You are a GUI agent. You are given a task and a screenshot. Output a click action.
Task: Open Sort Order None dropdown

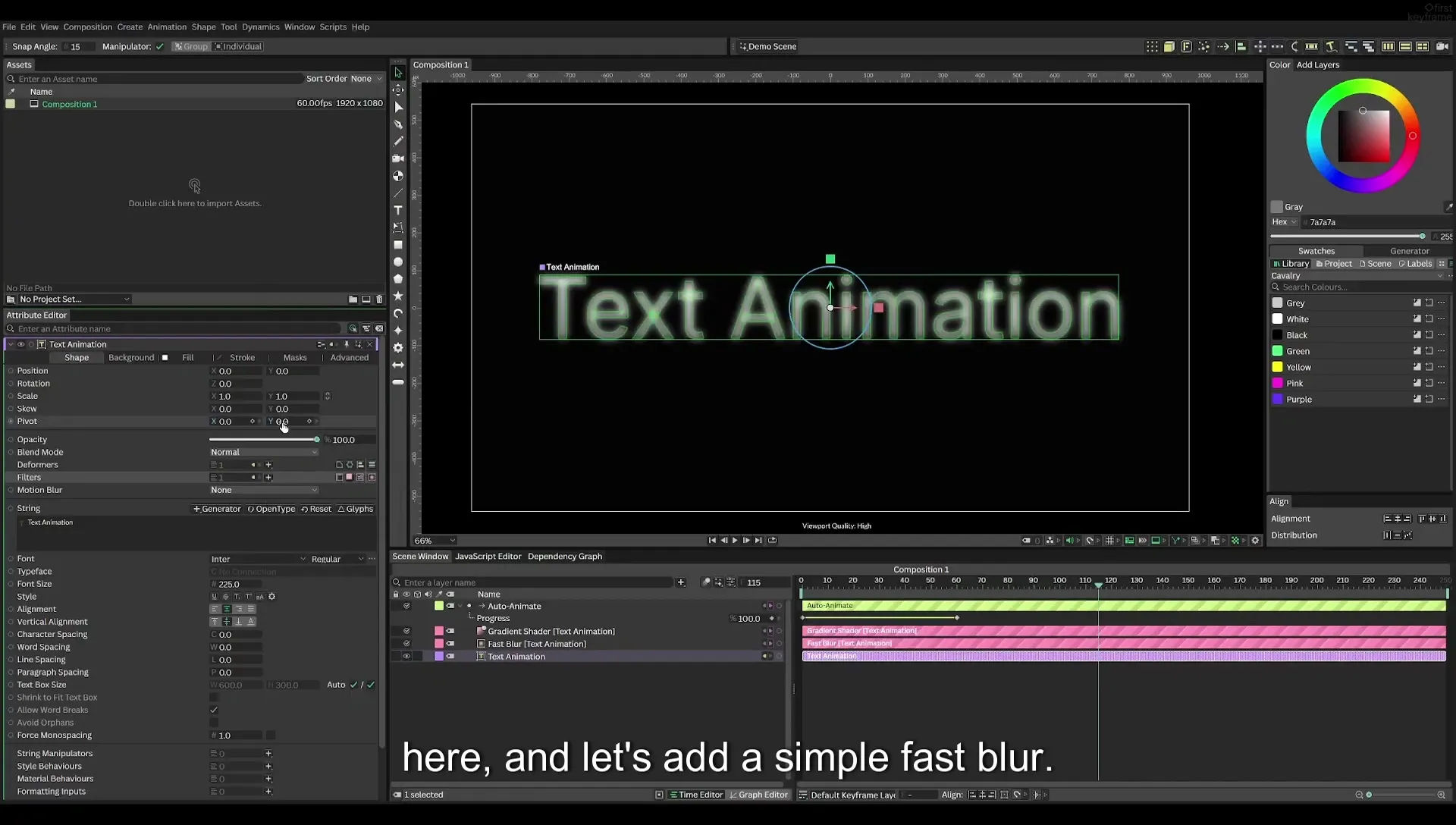pyautogui.click(x=344, y=79)
